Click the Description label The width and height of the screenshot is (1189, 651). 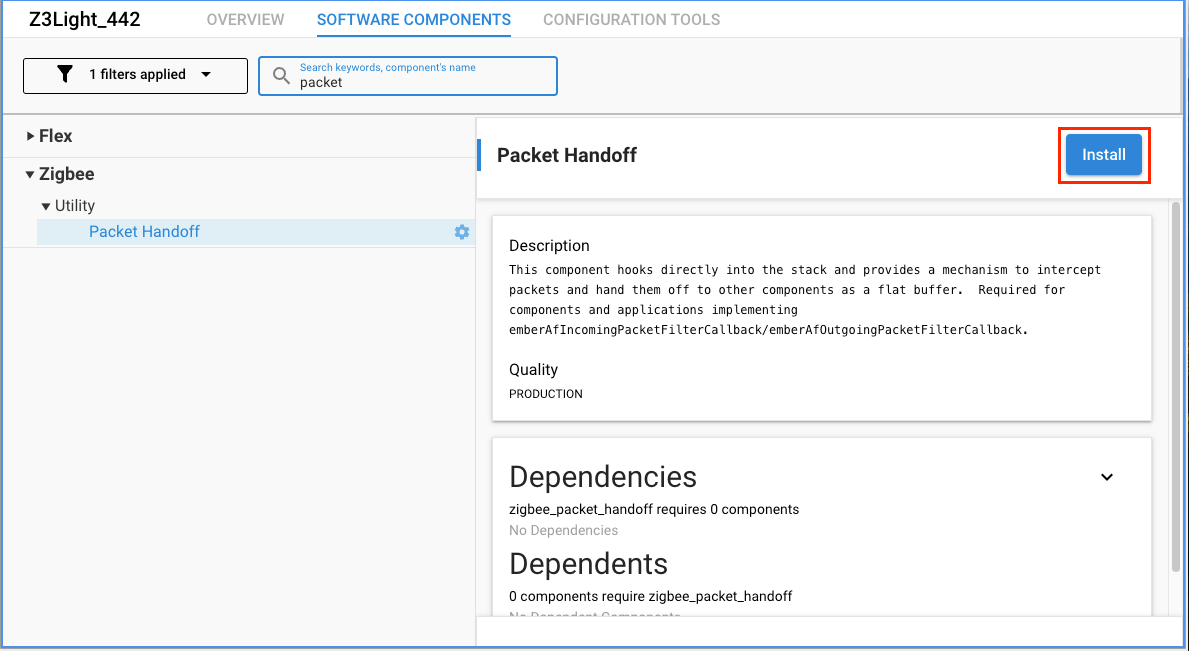549,246
